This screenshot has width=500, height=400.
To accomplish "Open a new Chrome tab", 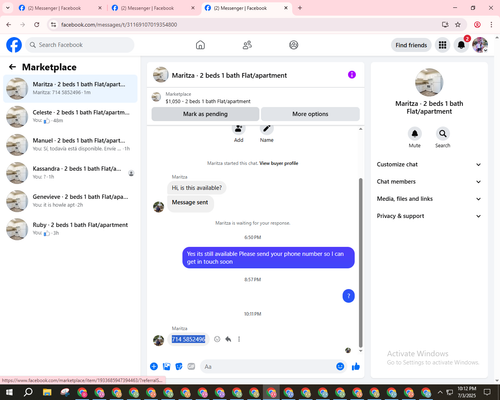I will (x=300, y=8).
